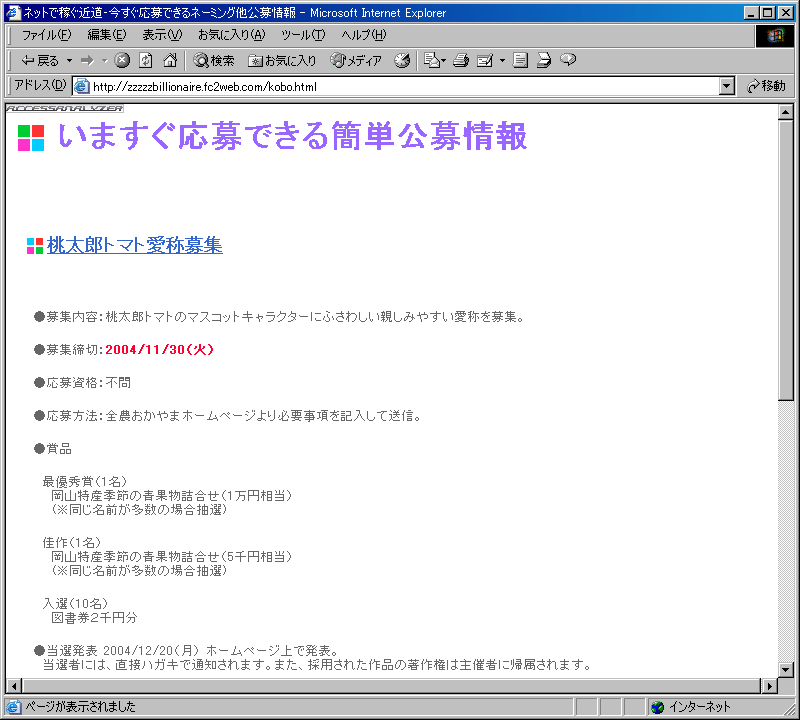Click the Home icon in toolbar
The width and height of the screenshot is (800, 720).
coord(170,61)
